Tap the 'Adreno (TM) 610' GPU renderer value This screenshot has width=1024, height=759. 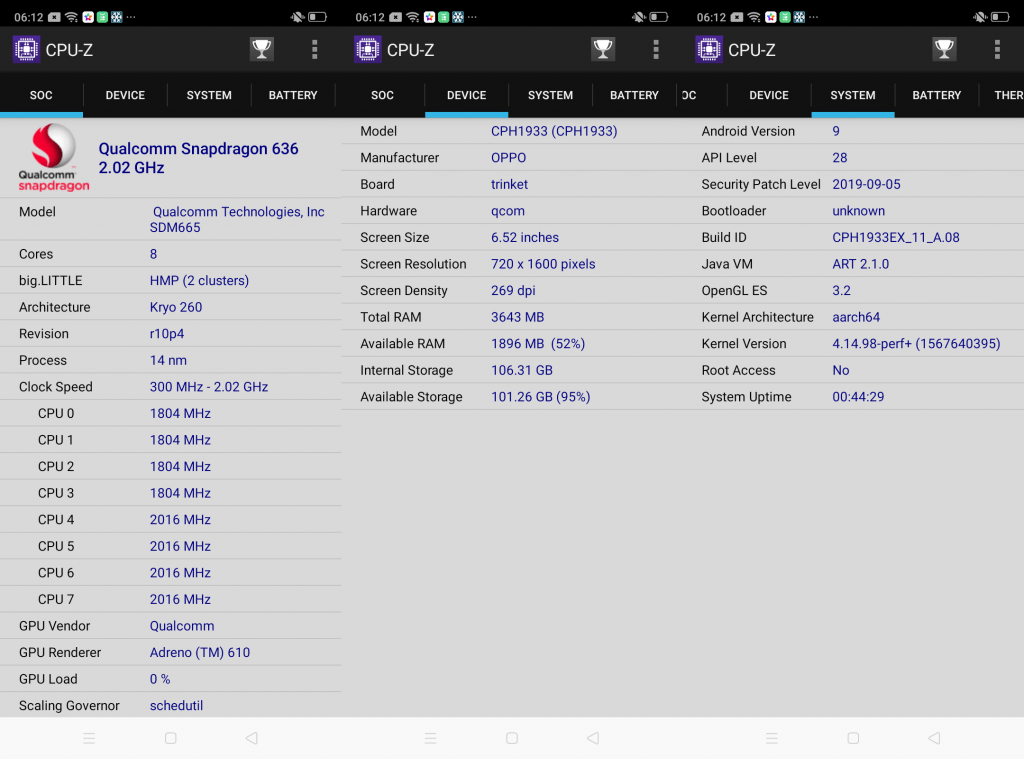(x=200, y=653)
